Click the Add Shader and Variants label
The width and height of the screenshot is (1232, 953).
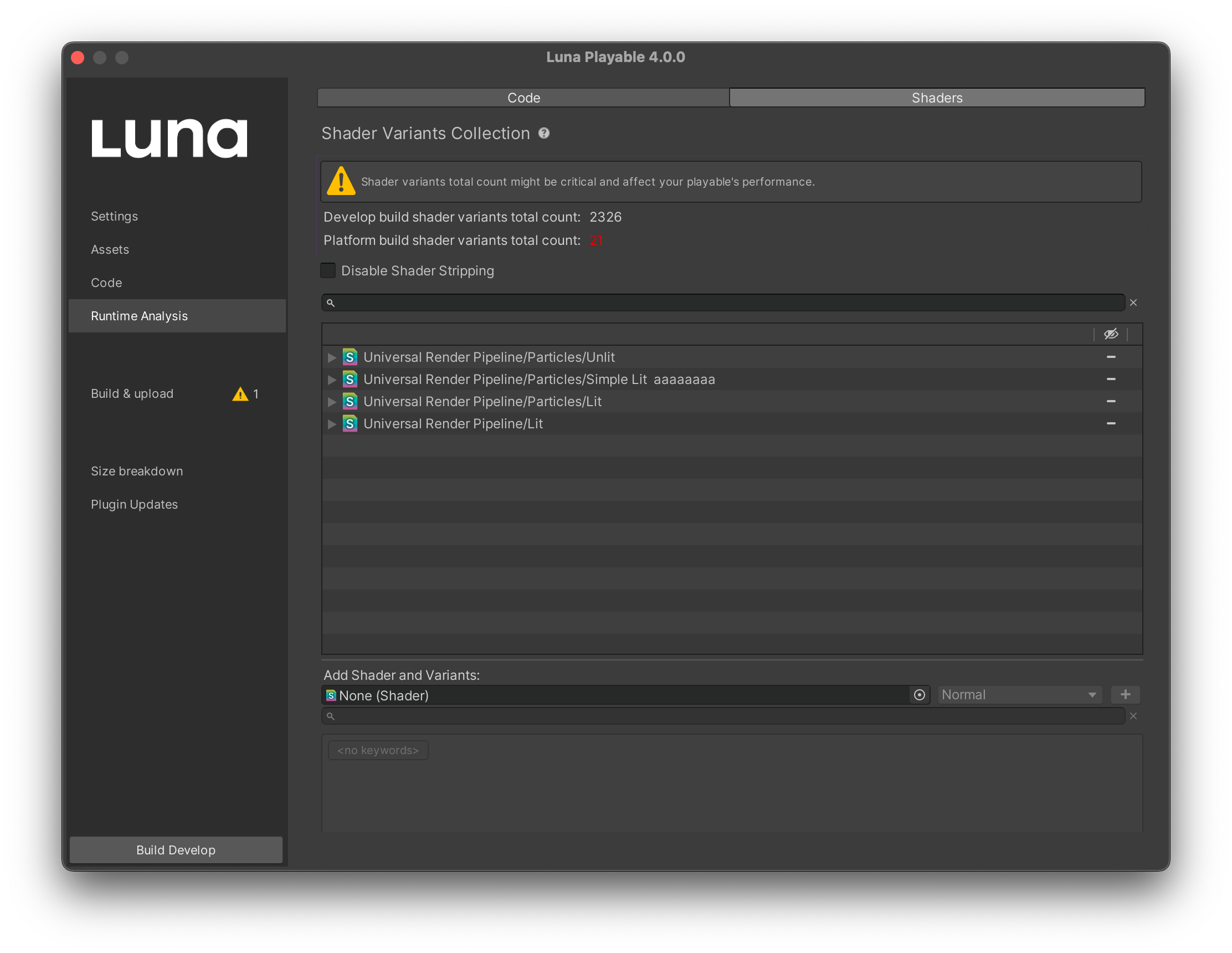pyautogui.click(x=402, y=675)
